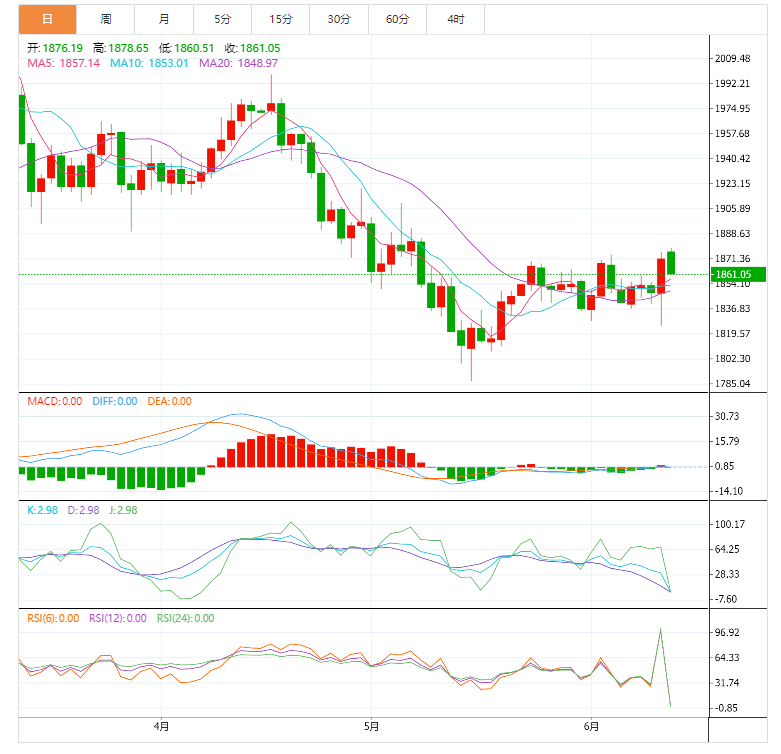Click the 1785.04 price axis label
This screenshot has height=754, width=781.
733,383
